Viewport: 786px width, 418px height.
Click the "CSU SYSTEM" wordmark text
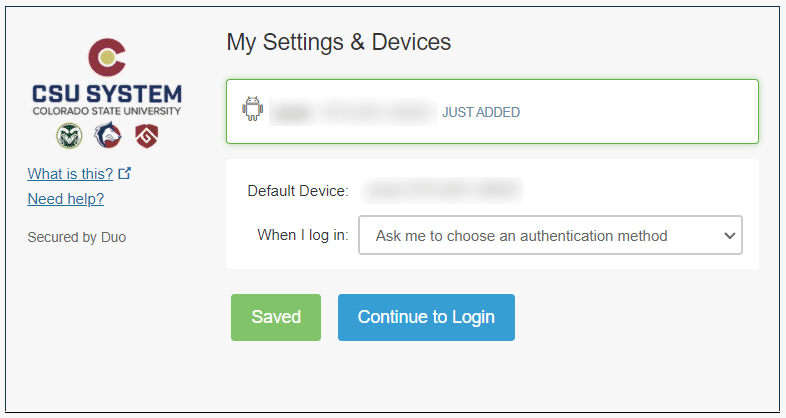point(107,95)
